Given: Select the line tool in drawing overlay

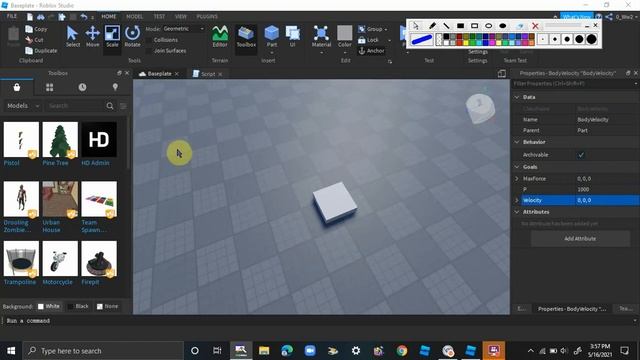Looking at the screenshot, I should click(446, 26).
